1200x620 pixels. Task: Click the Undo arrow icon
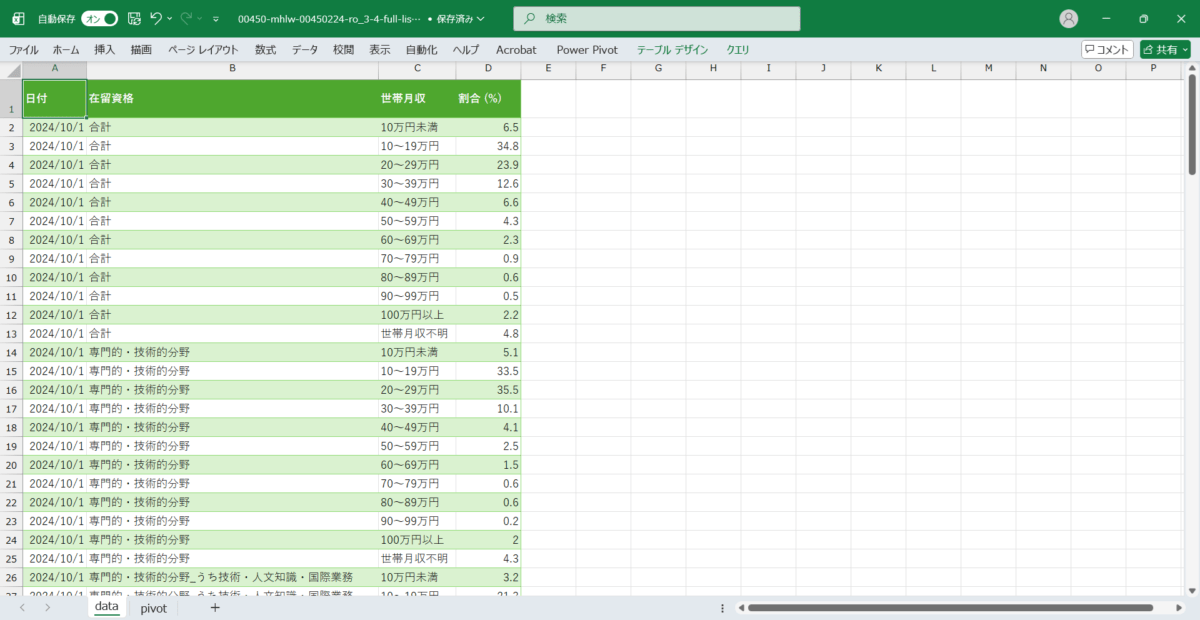point(156,19)
